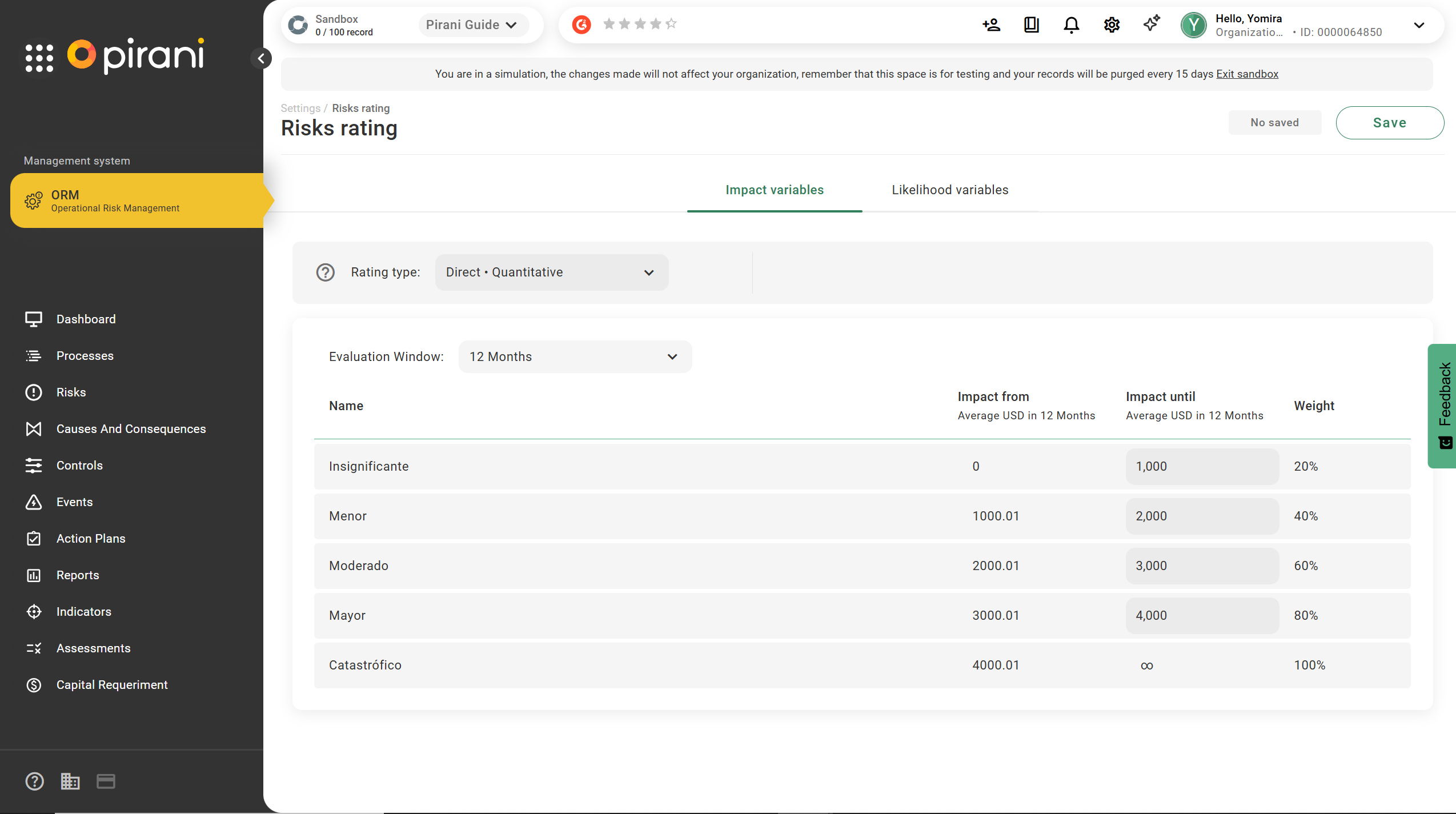1456x814 pixels.
Task: Click the add user icon
Action: (991, 25)
